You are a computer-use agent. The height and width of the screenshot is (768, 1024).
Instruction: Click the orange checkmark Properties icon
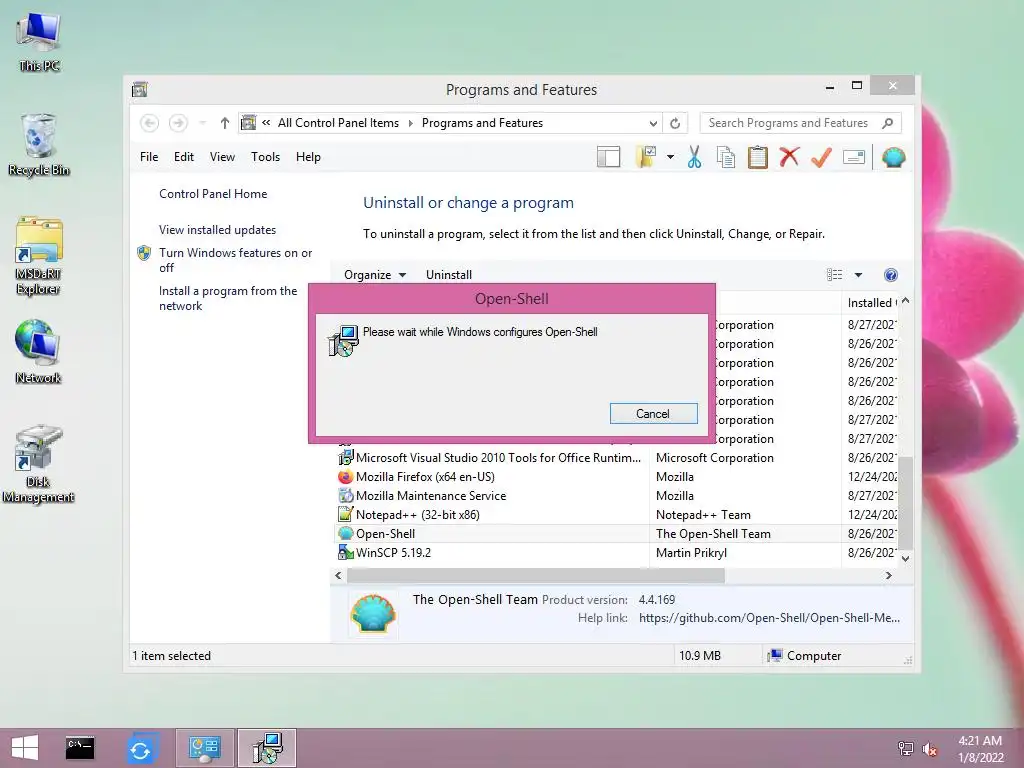(x=821, y=157)
